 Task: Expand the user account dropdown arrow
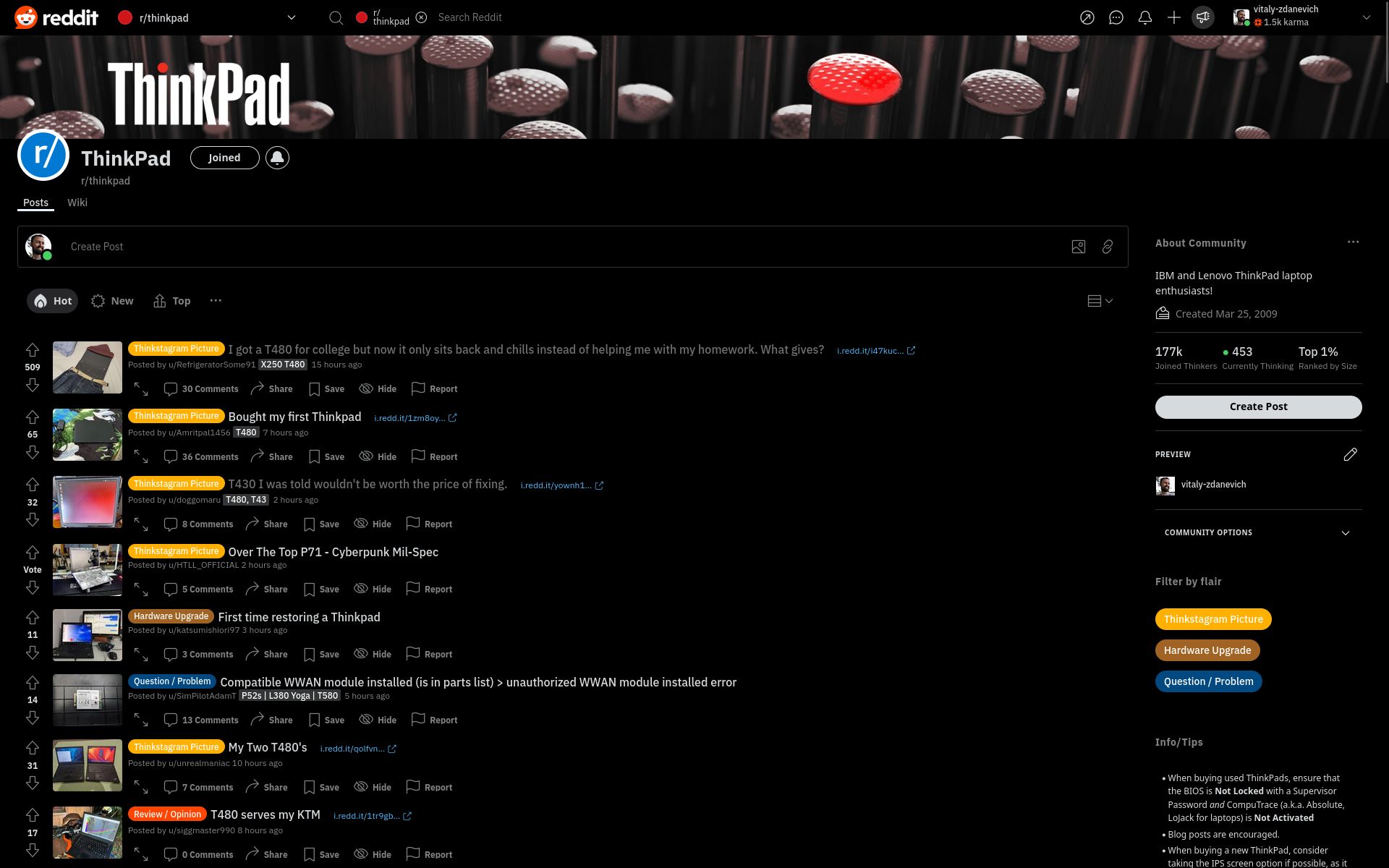[x=1370, y=16]
